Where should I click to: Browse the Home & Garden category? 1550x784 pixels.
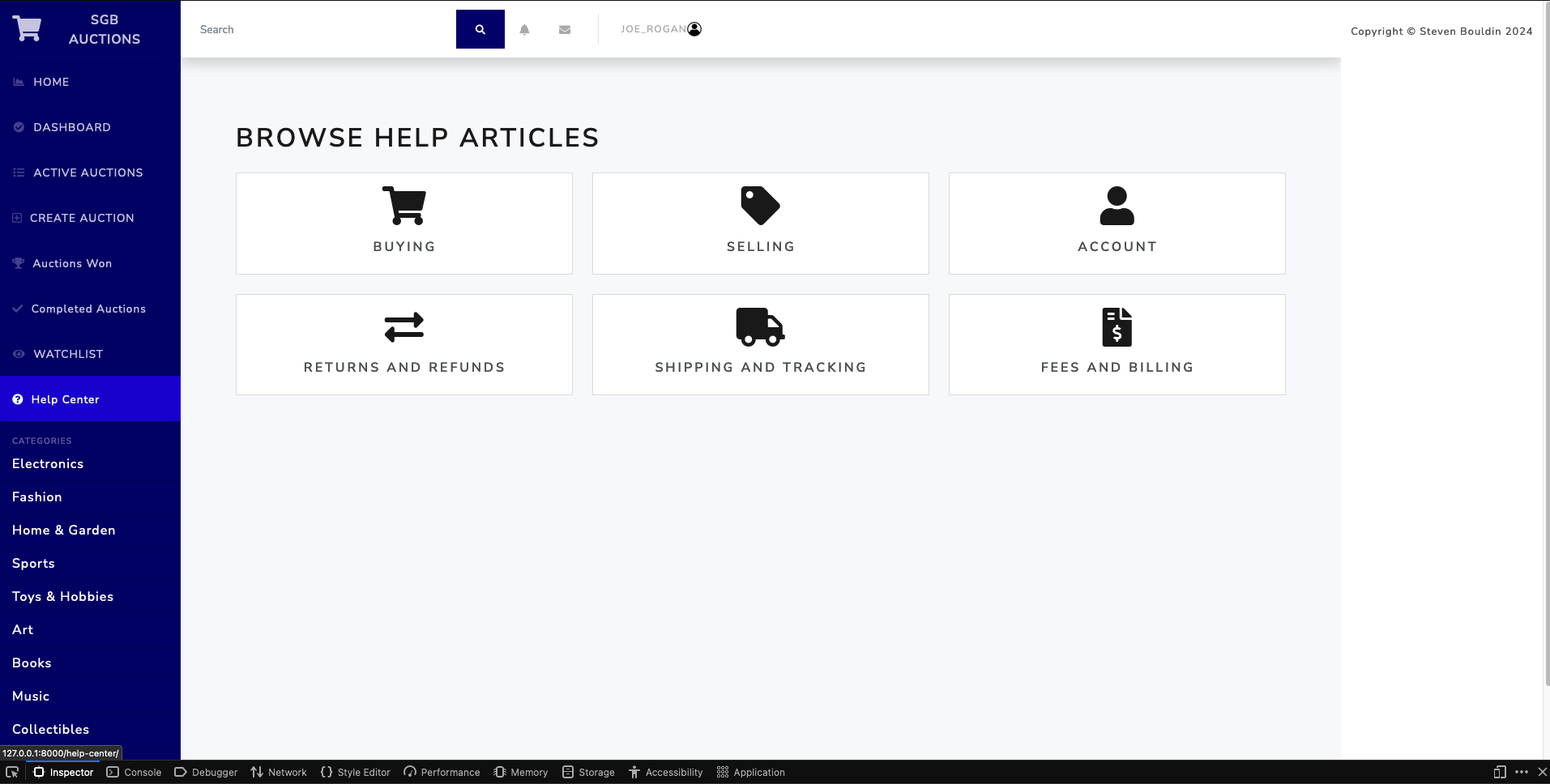(64, 530)
